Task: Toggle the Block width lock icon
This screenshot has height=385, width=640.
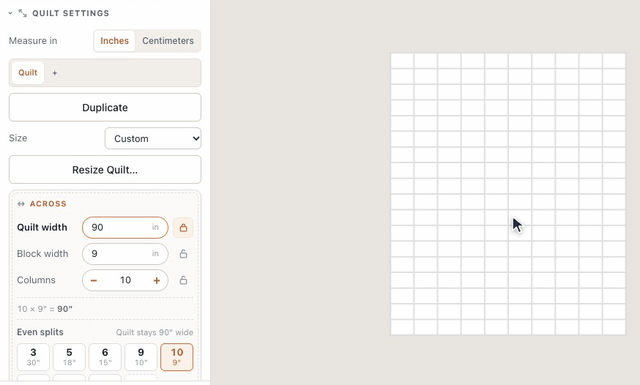Action: pyautogui.click(x=183, y=254)
